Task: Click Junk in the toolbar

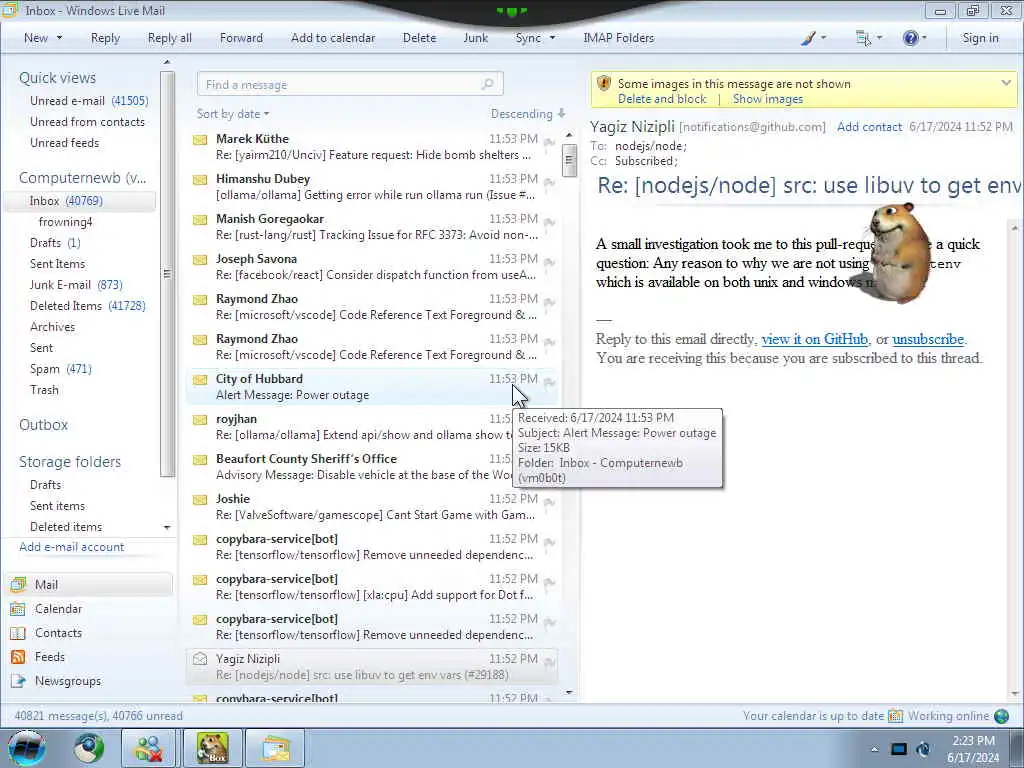Action: [x=475, y=38]
